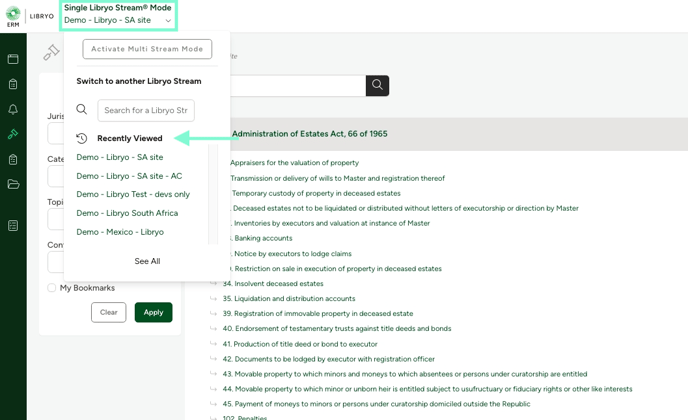
Task: Click the ERM logo
Action: pos(13,17)
